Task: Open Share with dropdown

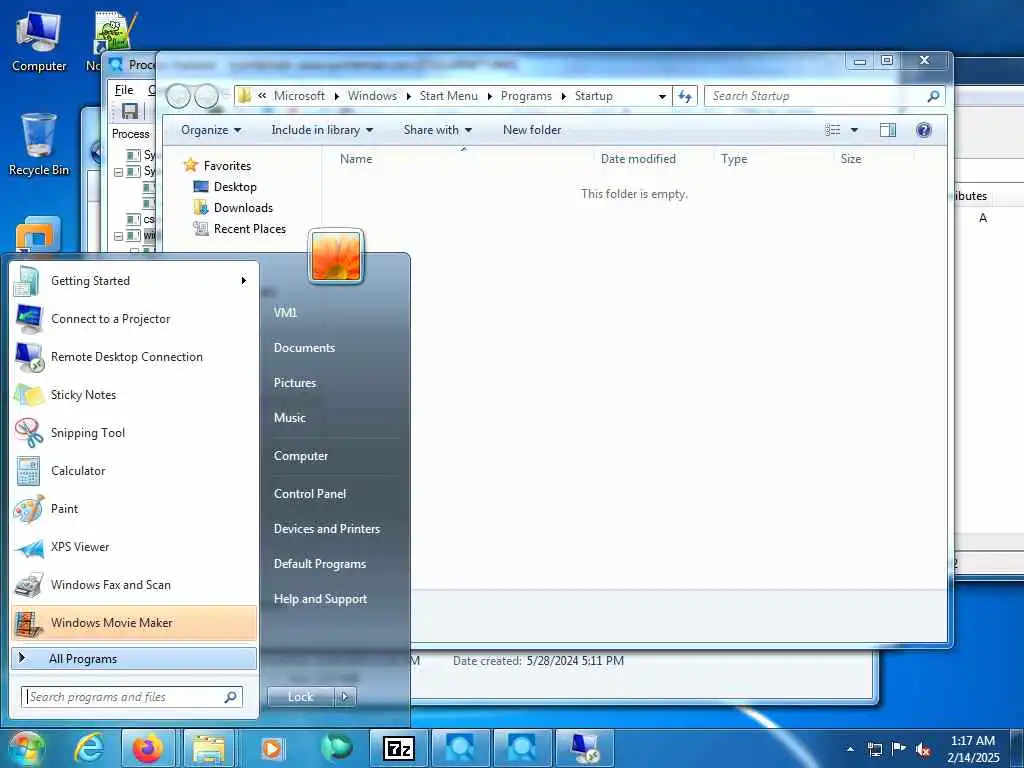Action: [438, 130]
